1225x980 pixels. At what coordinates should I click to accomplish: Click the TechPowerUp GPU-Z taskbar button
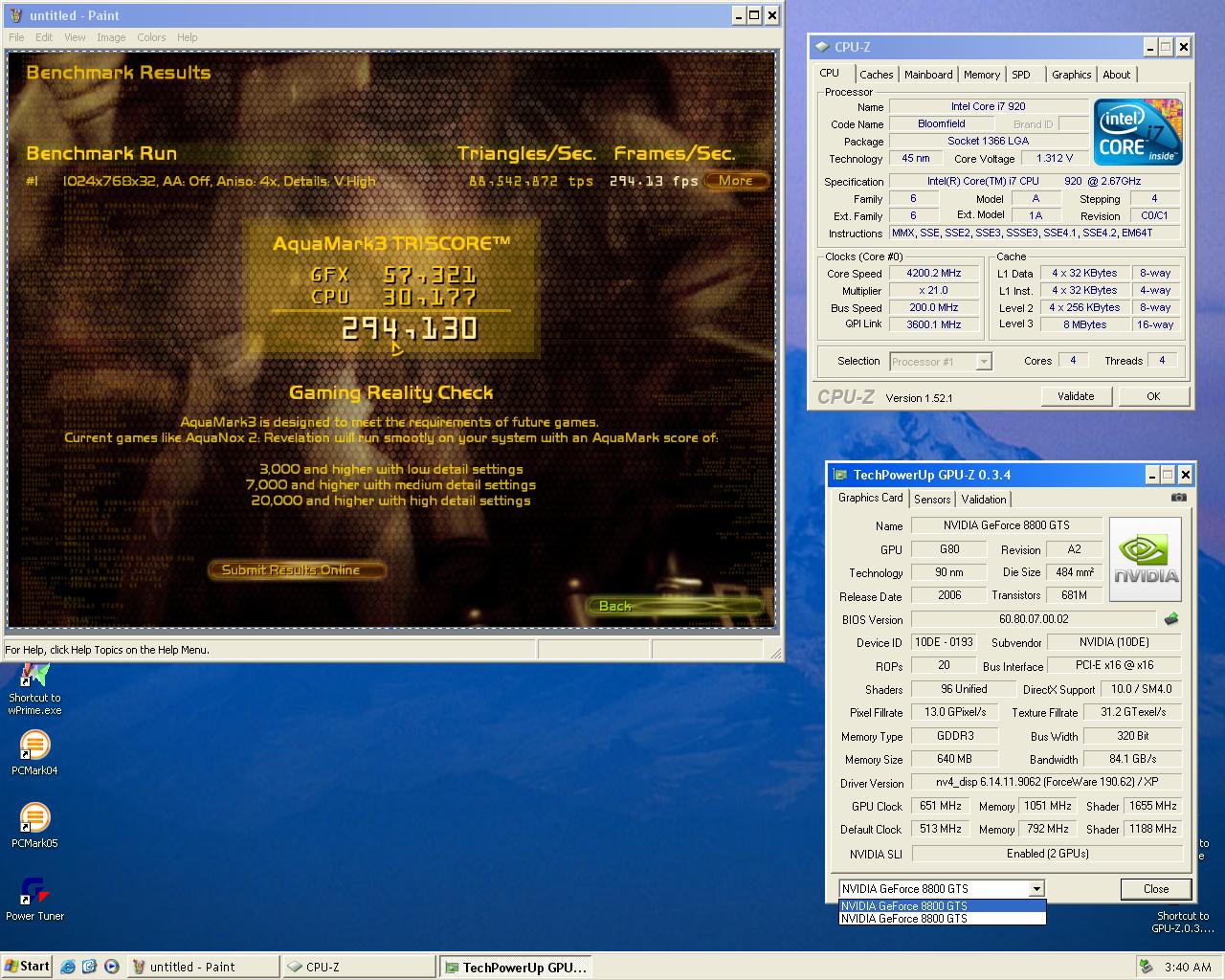pyautogui.click(x=515, y=967)
